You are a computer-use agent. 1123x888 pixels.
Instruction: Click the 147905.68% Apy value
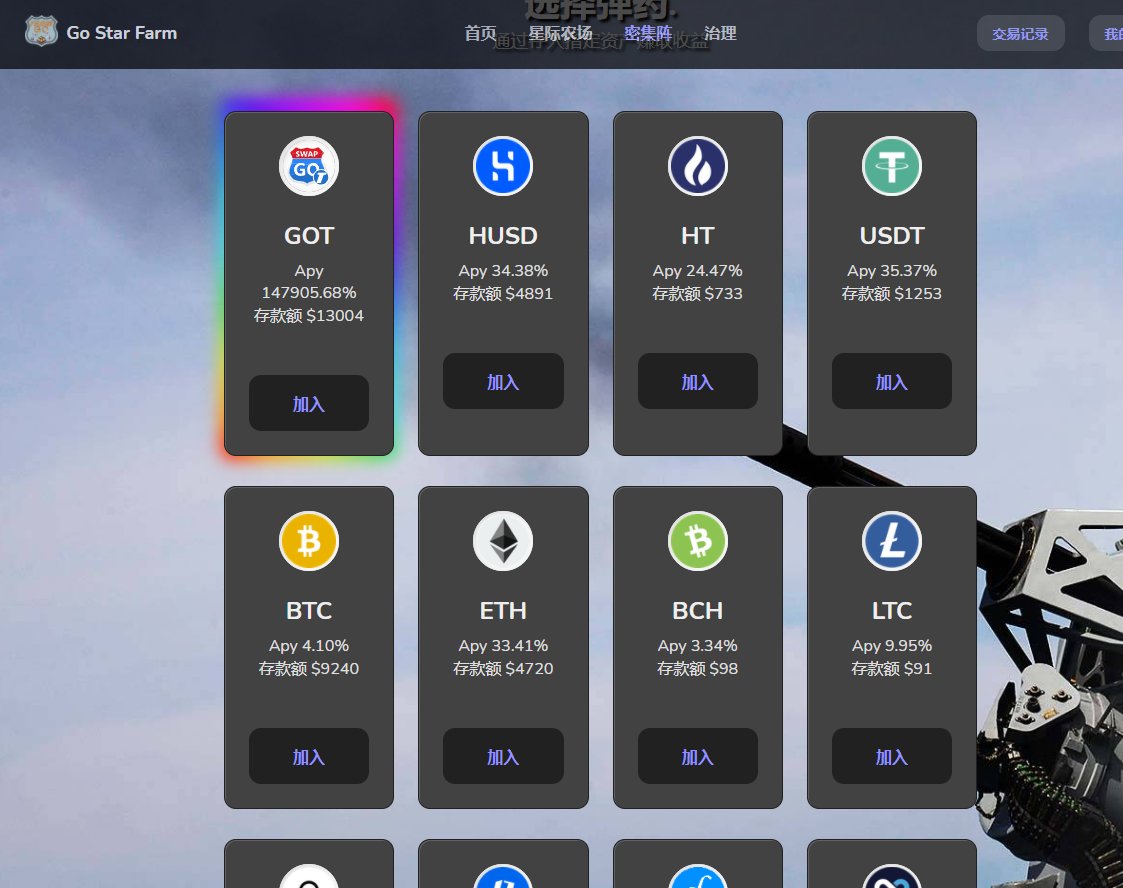(x=309, y=293)
